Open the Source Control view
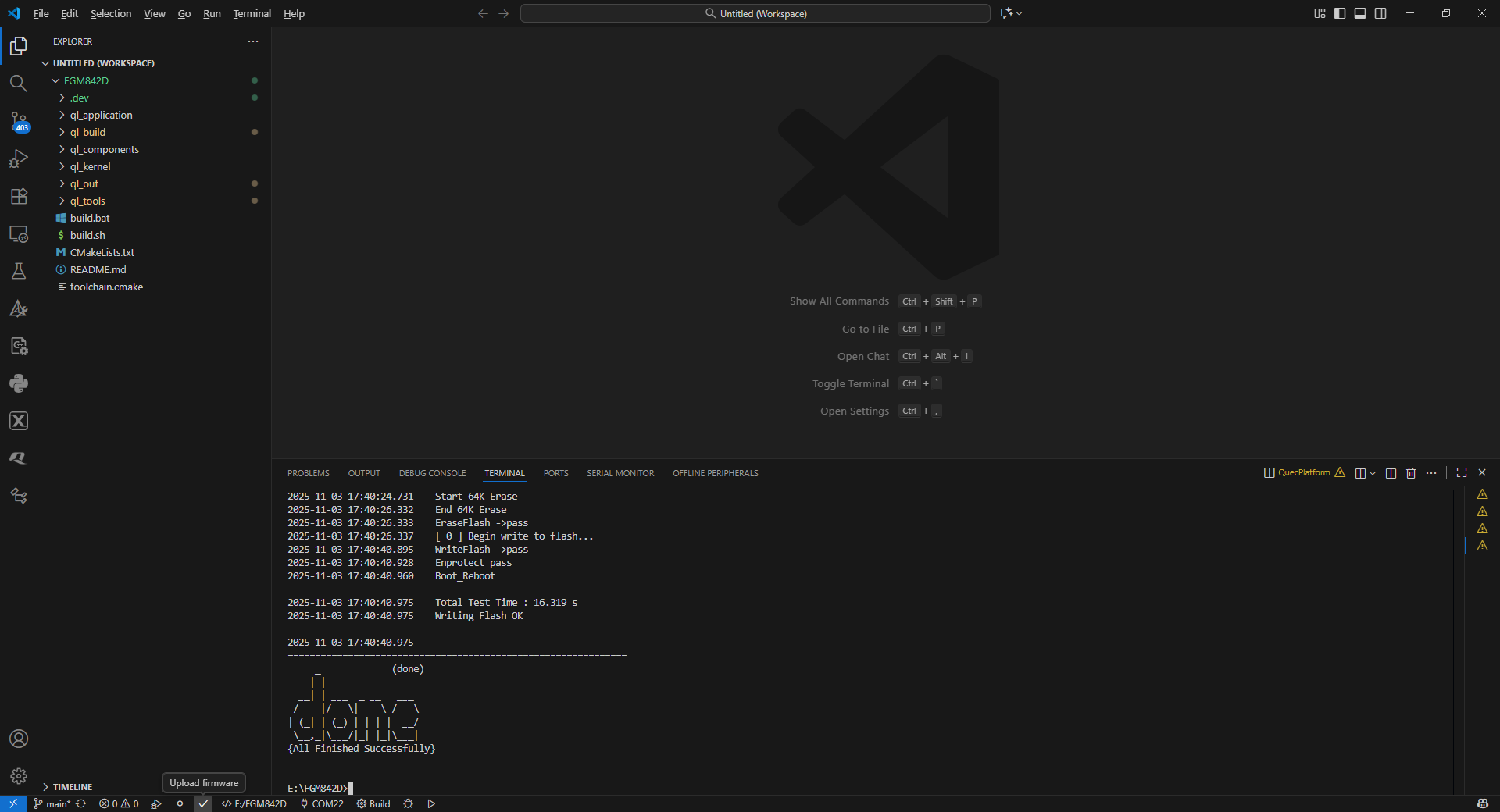The width and height of the screenshot is (1500, 812). pos(19,121)
